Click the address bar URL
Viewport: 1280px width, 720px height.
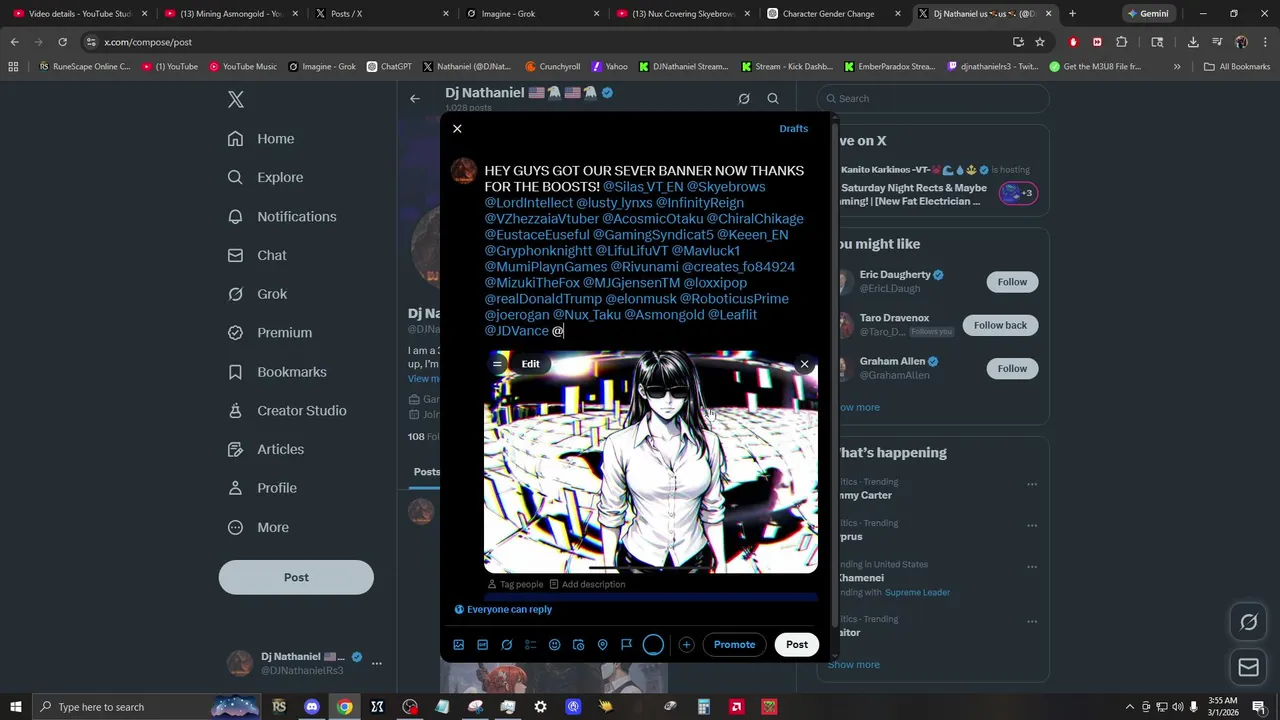click(x=148, y=42)
